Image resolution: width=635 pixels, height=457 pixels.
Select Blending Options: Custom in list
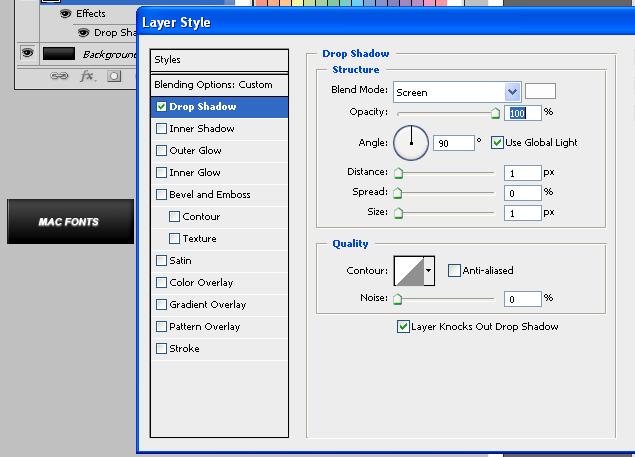click(213, 85)
